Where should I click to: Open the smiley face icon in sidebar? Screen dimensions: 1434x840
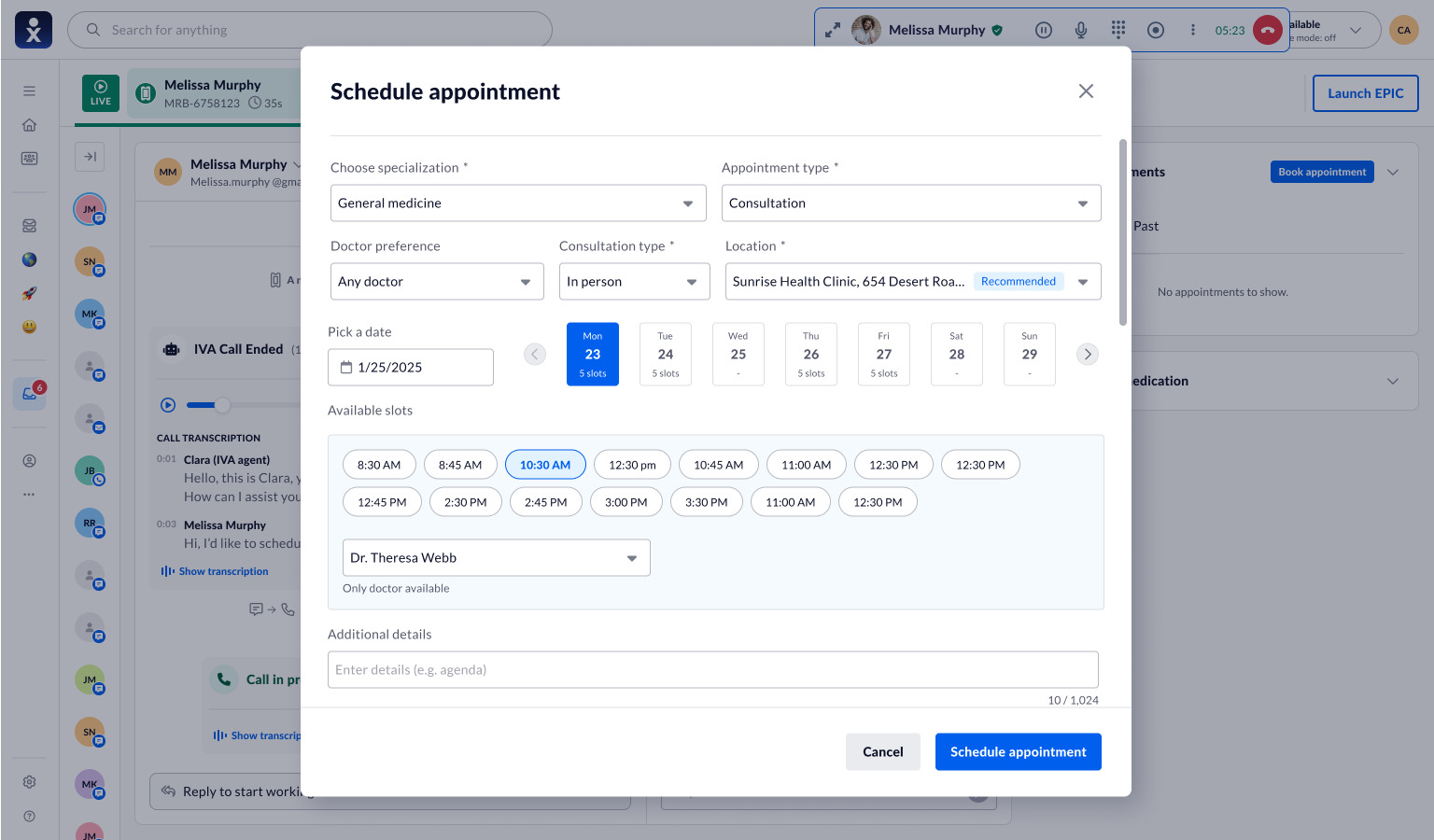[x=29, y=327]
